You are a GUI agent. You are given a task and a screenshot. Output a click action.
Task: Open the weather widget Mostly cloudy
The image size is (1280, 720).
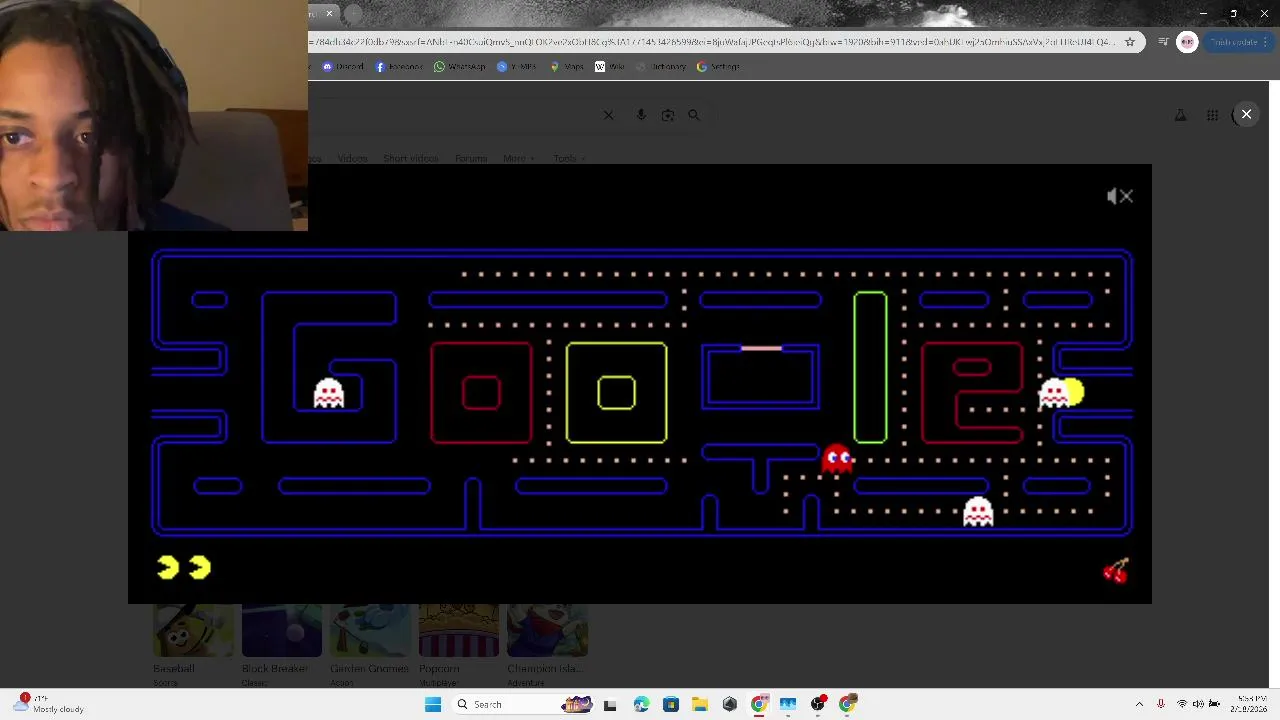[x=48, y=704]
